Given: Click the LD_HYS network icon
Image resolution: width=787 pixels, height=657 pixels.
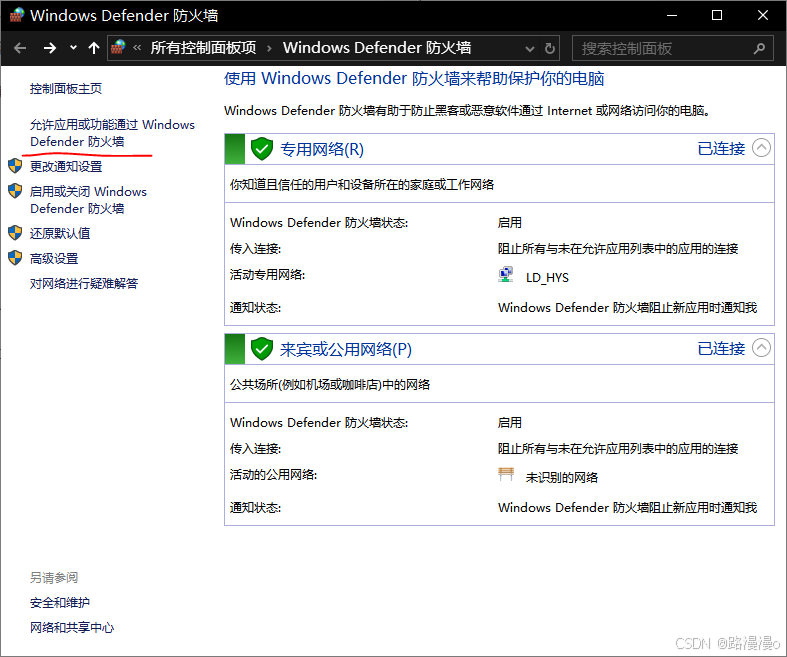Looking at the screenshot, I should point(506,275).
